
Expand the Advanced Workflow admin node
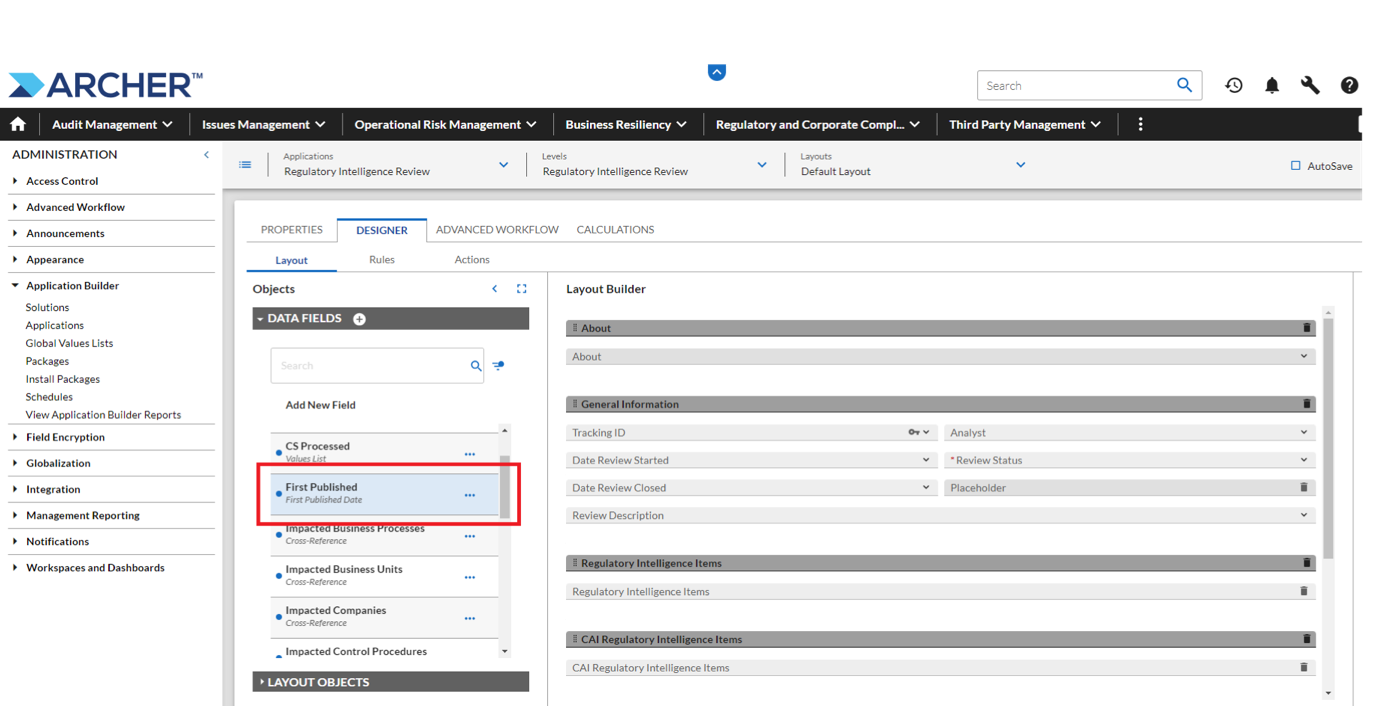15,207
